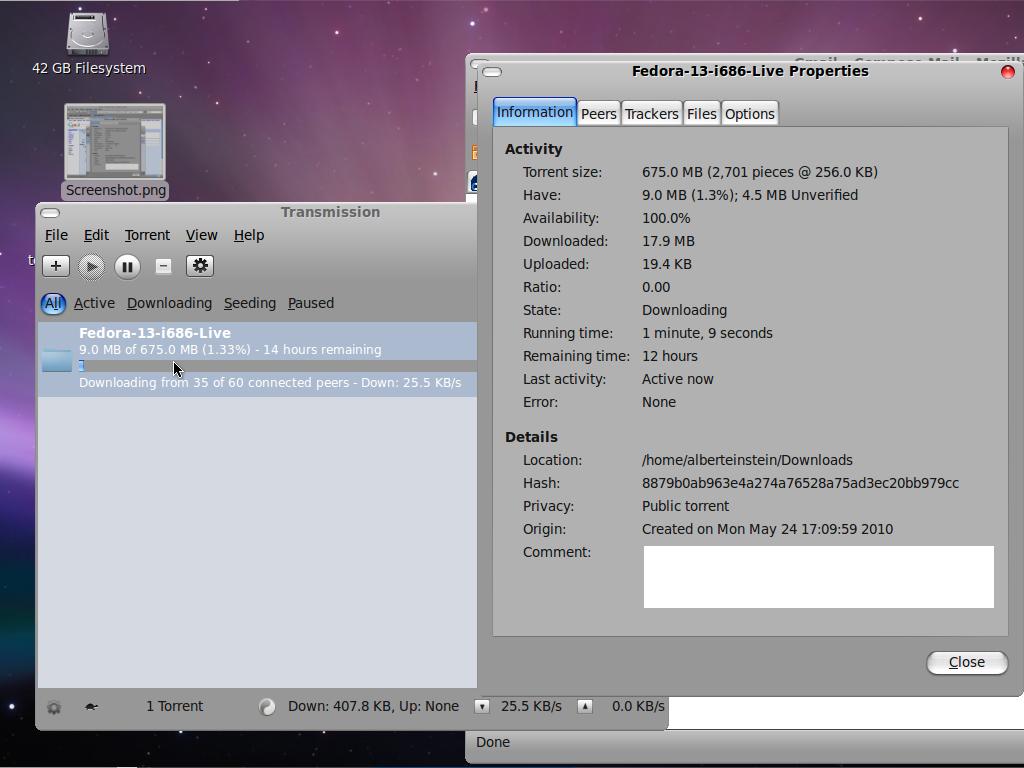Click 'Downloading from 35 of 60 connected peers' text
This screenshot has width=1024, height=768.
(x=214, y=383)
